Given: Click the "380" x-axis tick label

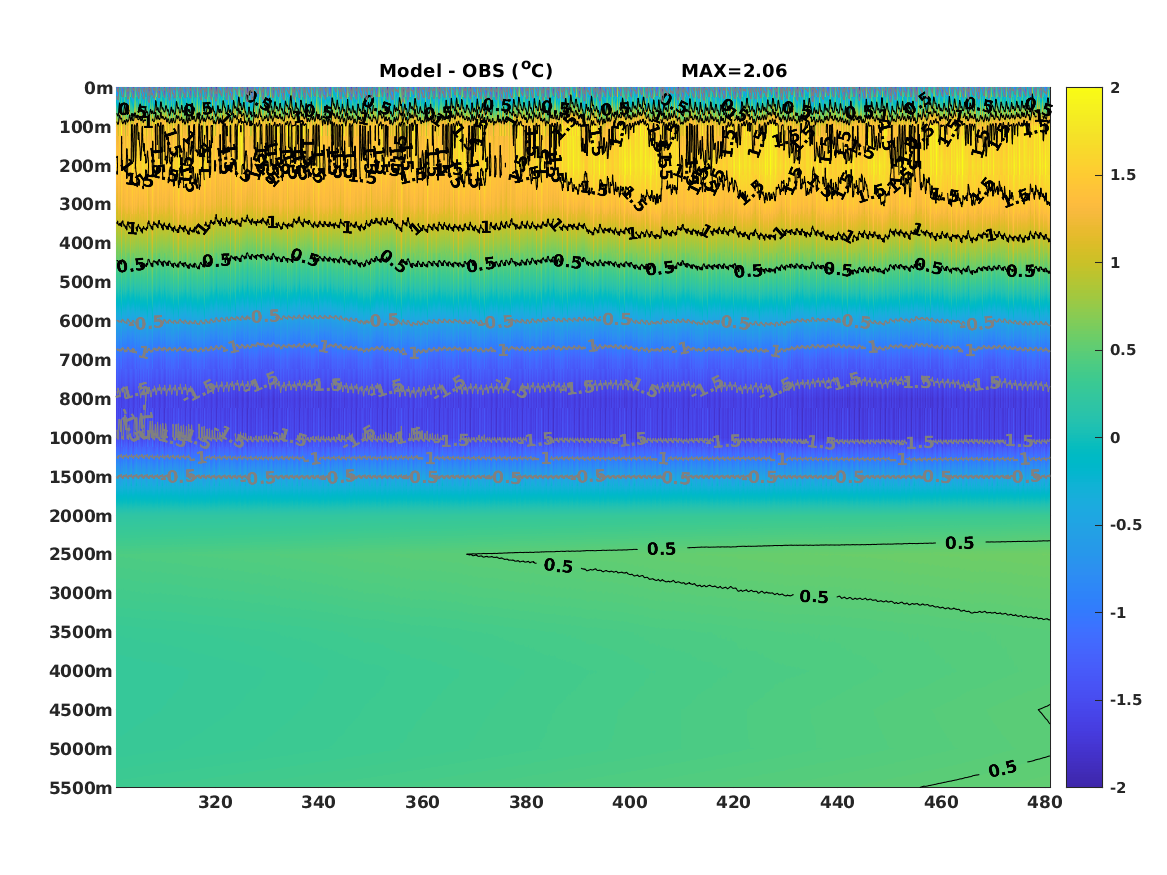Looking at the screenshot, I should point(526,802).
